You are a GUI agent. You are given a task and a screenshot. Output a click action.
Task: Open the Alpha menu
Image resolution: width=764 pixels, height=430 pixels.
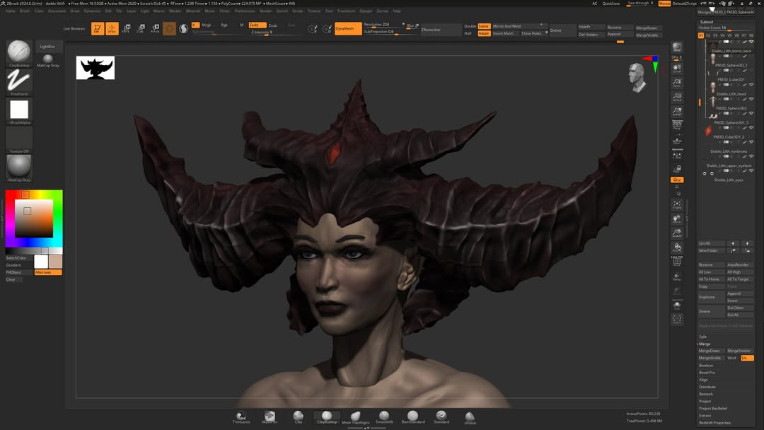10,11
